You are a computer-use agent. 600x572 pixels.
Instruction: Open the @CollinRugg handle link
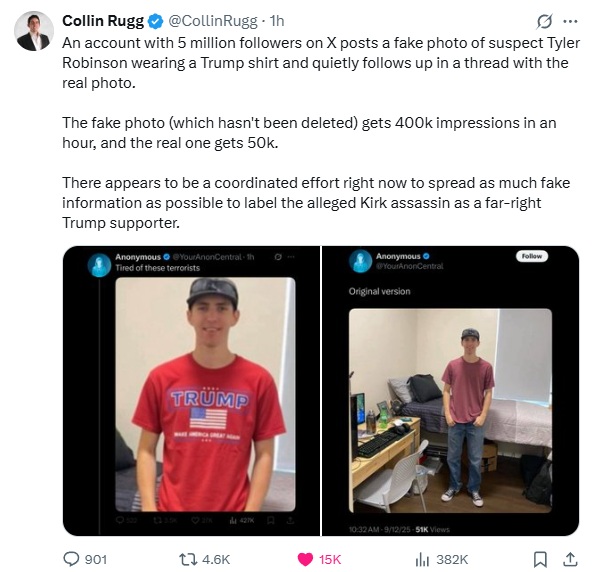[213, 21]
